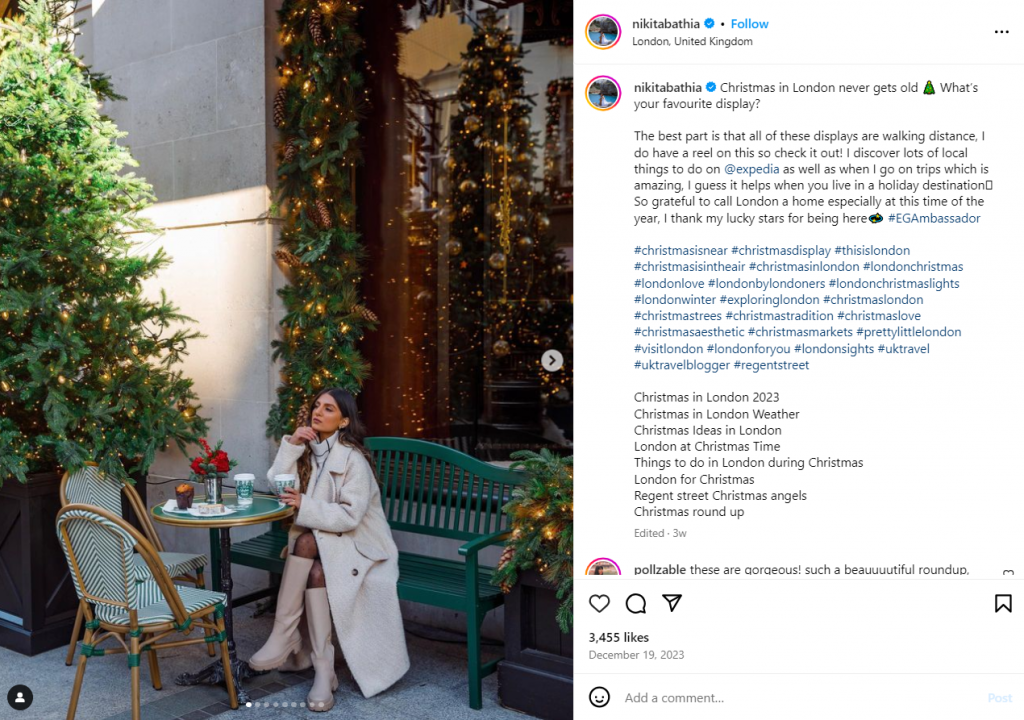Open the #EGAmbassador hashtag
The width and height of the screenshot is (1024, 720).
pyautogui.click(x=934, y=218)
